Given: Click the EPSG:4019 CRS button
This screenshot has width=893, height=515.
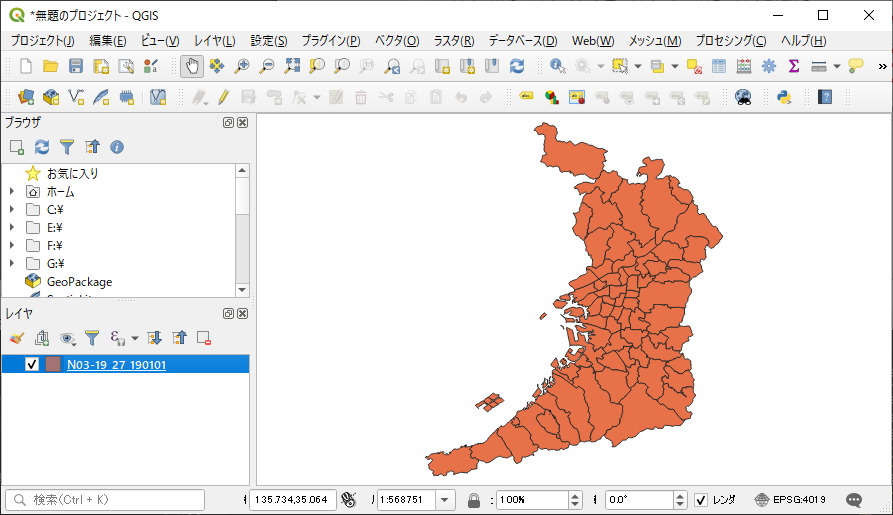Looking at the screenshot, I should coord(791,499).
